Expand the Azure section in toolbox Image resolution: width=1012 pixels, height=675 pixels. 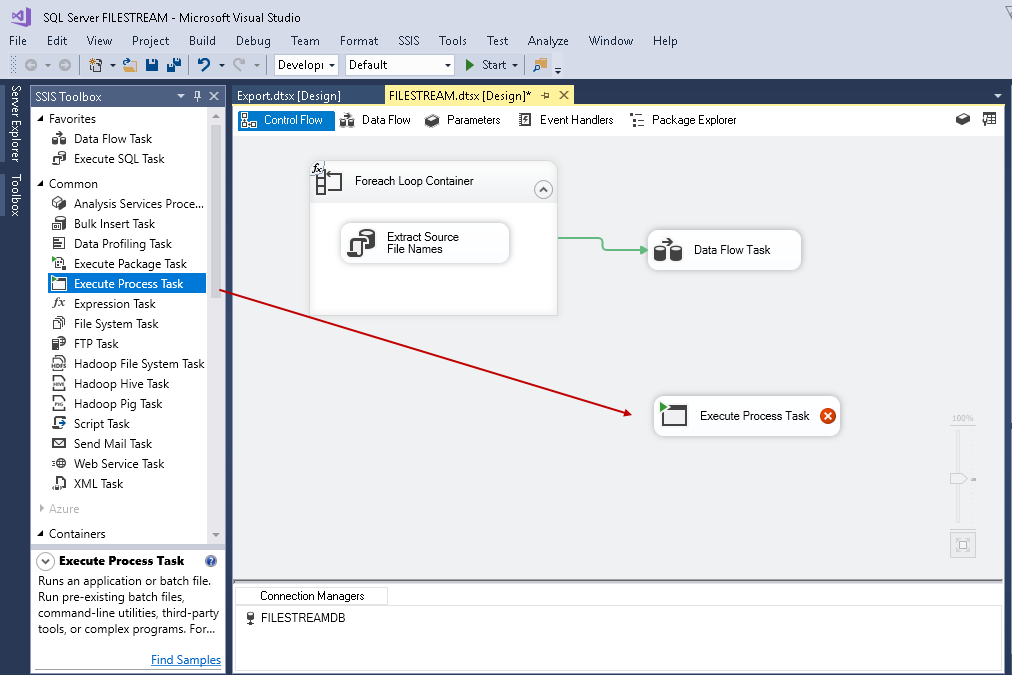41,509
